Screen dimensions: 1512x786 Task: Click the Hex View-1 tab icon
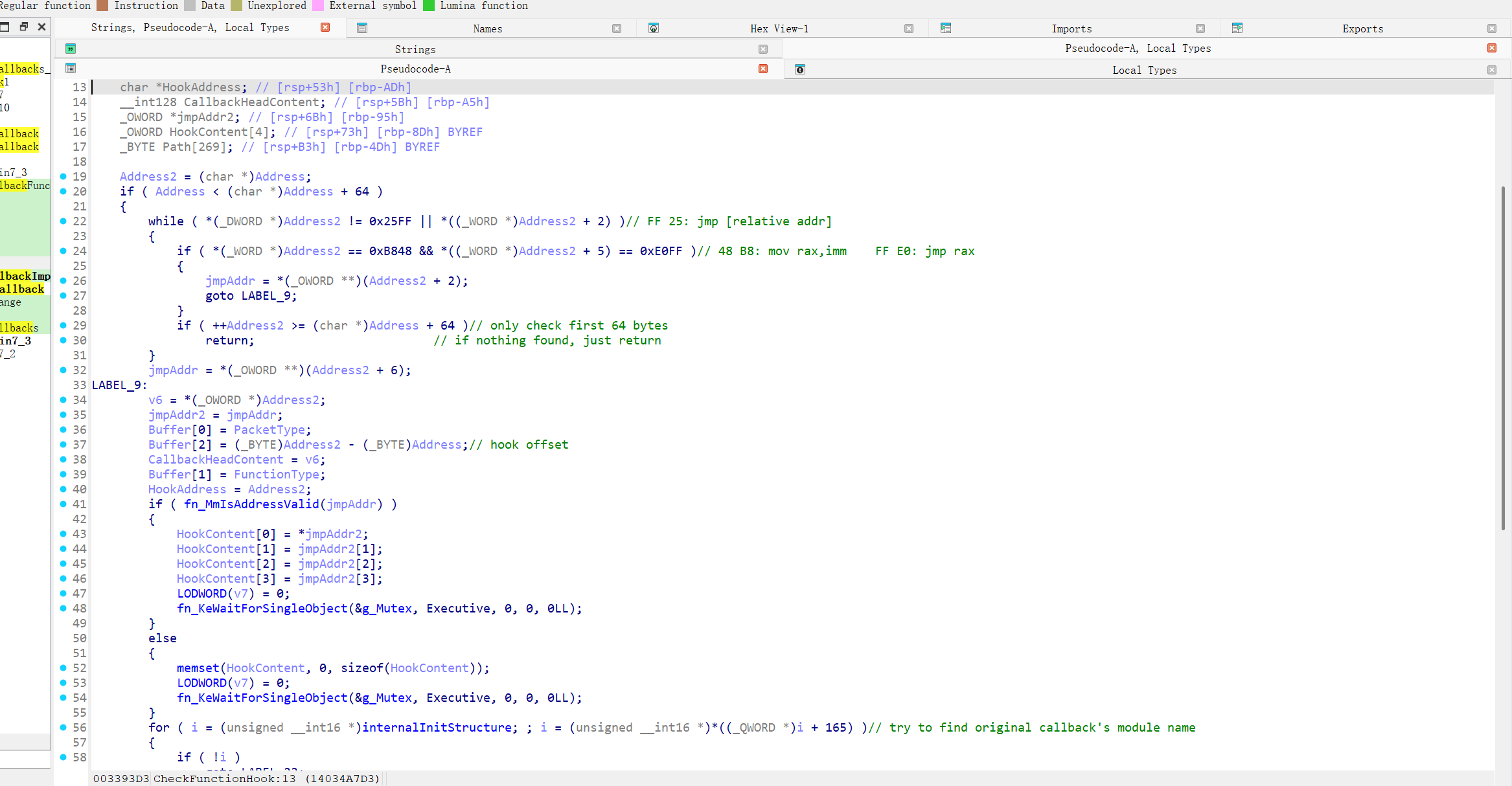(654, 28)
